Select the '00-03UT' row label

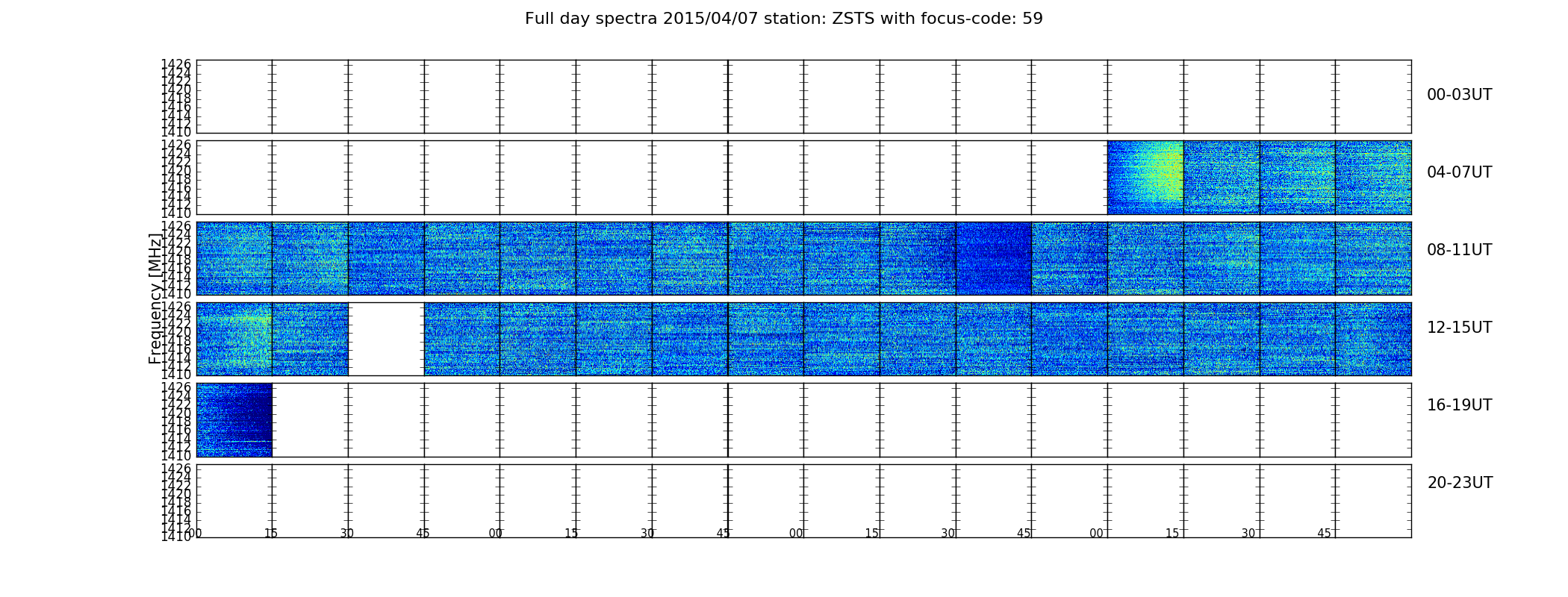pos(1459,95)
